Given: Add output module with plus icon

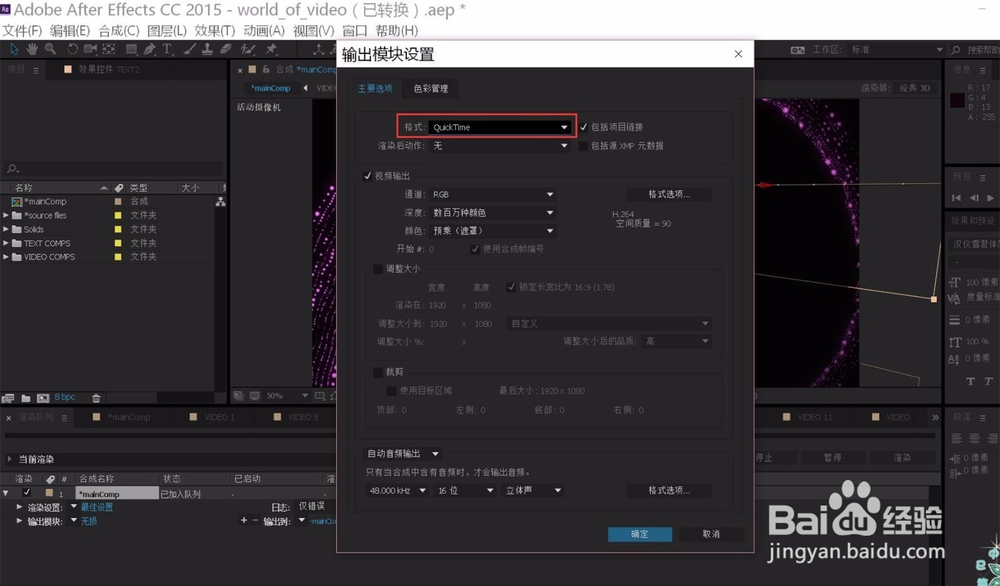Looking at the screenshot, I should tap(244, 520).
